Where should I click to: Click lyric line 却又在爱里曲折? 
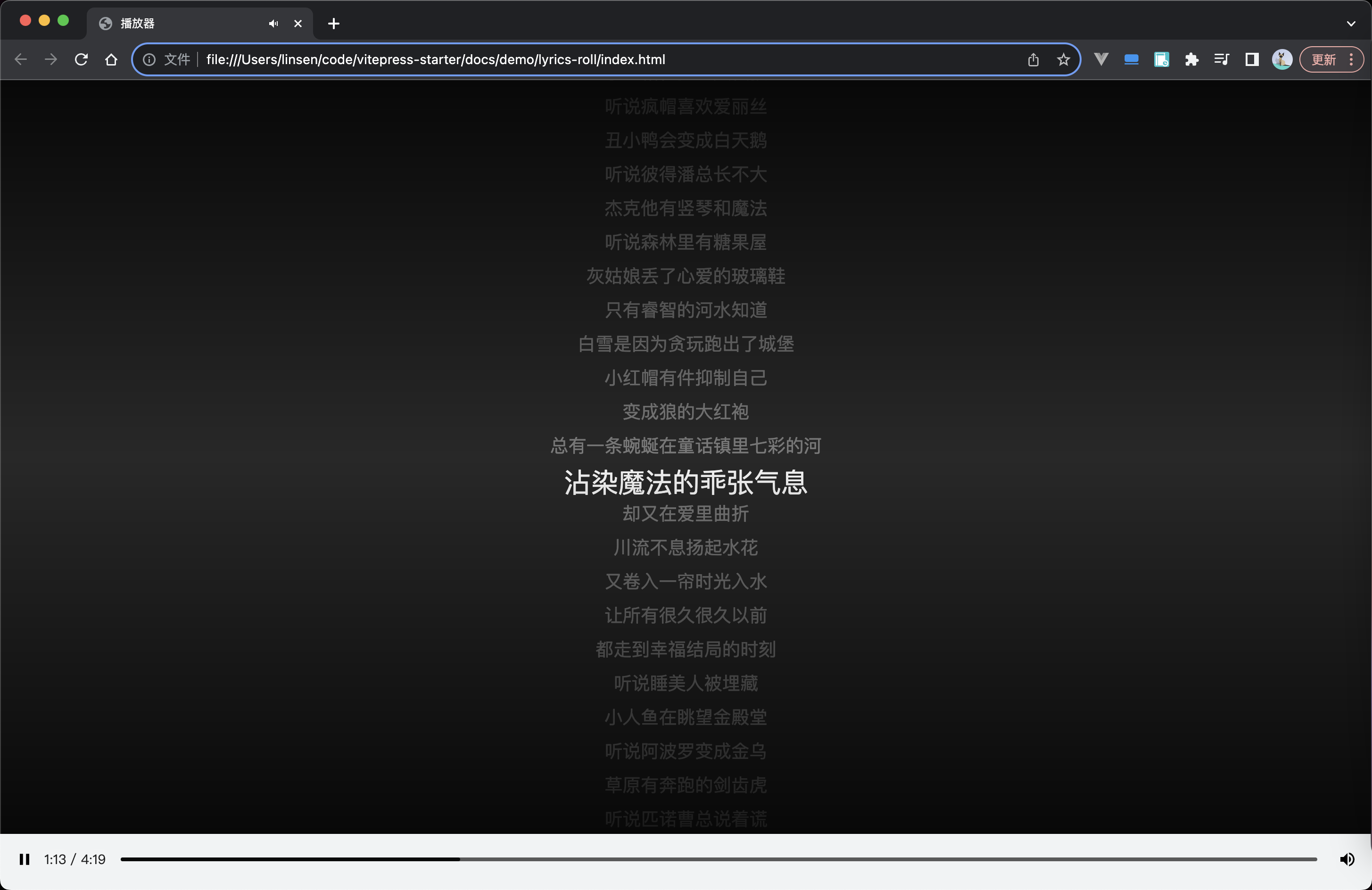(686, 514)
